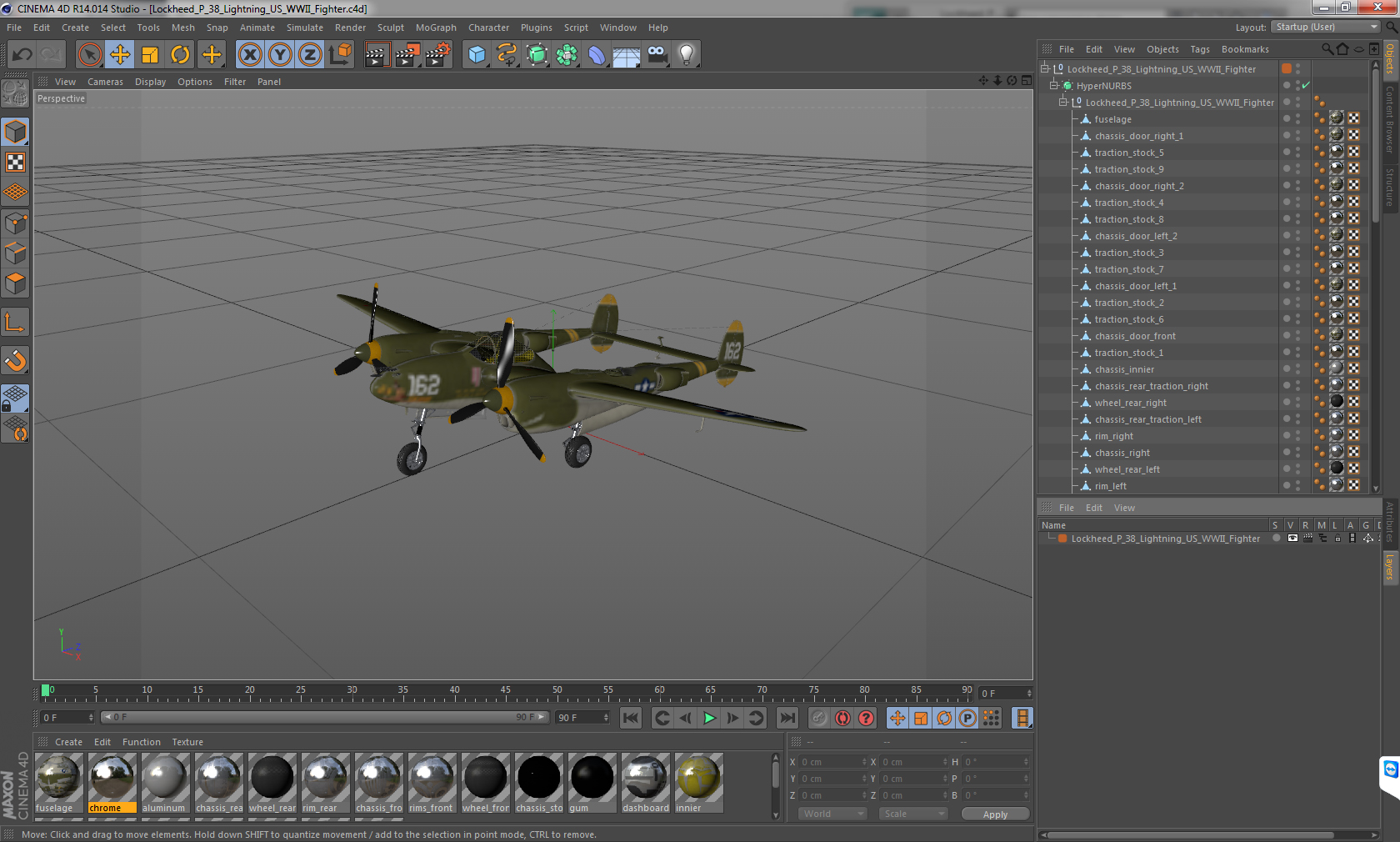The image size is (1400, 842).
Task: Toggle autokeying button
Action: 842,718
